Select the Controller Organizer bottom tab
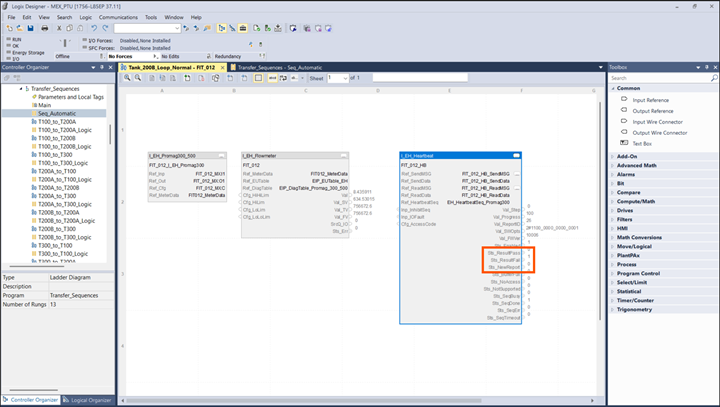This screenshot has height=407, width=720. coord(30,400)
